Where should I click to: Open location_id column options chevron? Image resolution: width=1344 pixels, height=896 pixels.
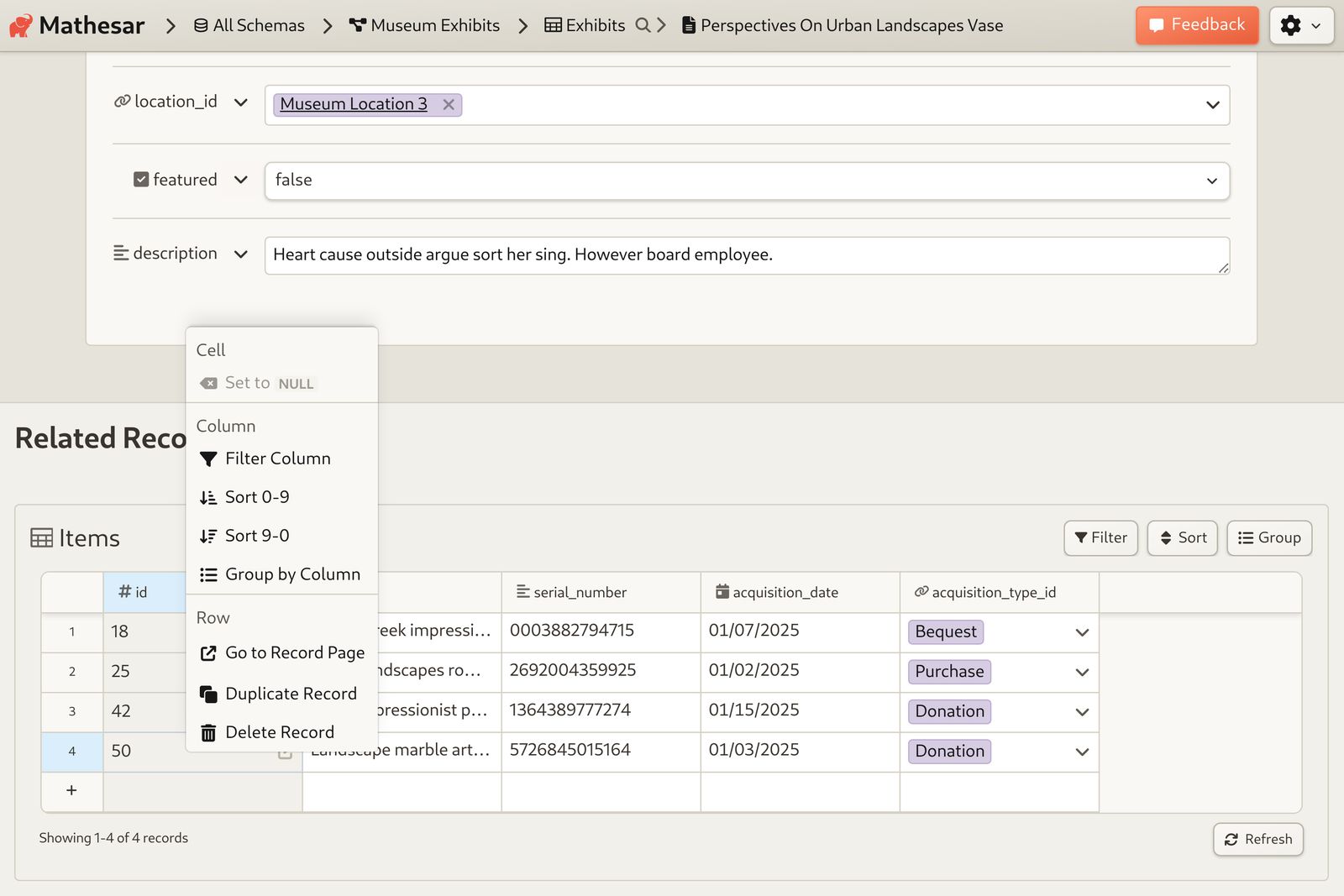tap(241, 102)
